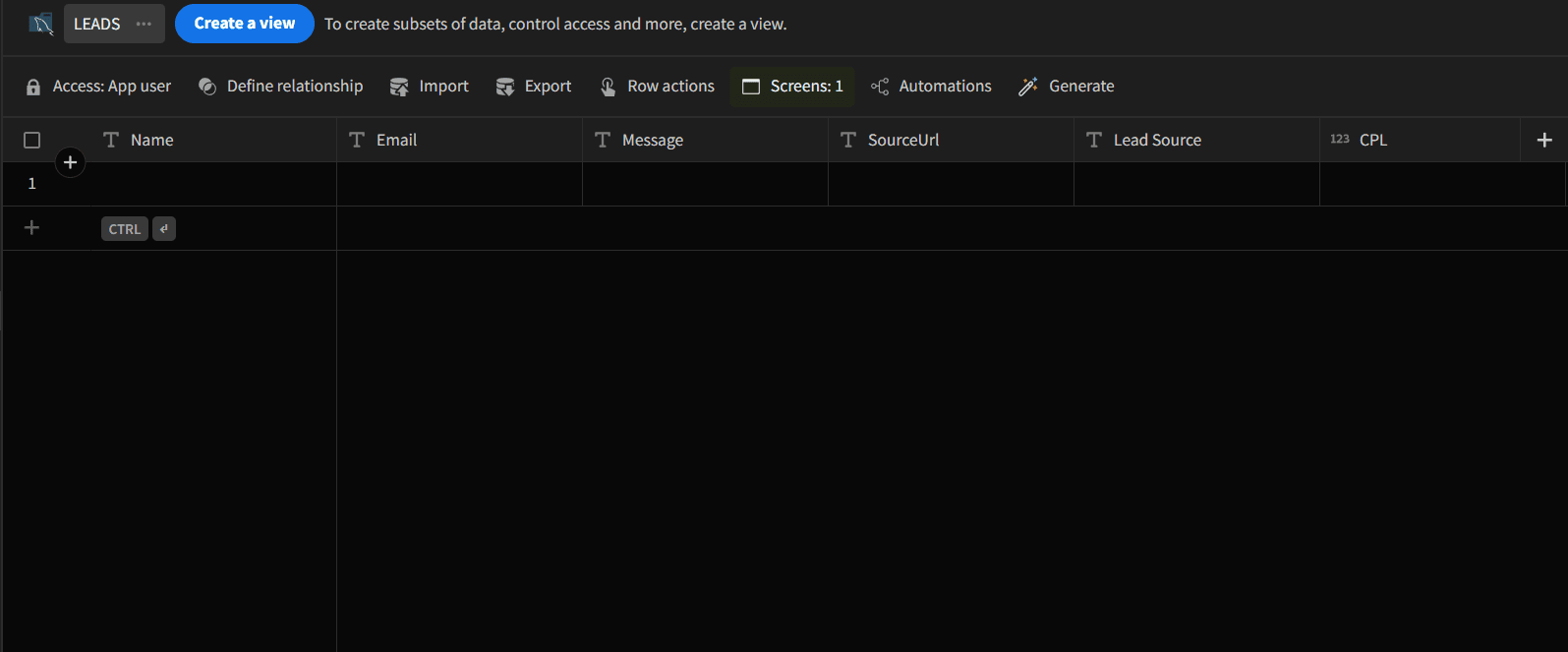Click the text type icon in Email column
This screenshot has width=1568, height=652.
pyautogui.click(x=357, y=140)
